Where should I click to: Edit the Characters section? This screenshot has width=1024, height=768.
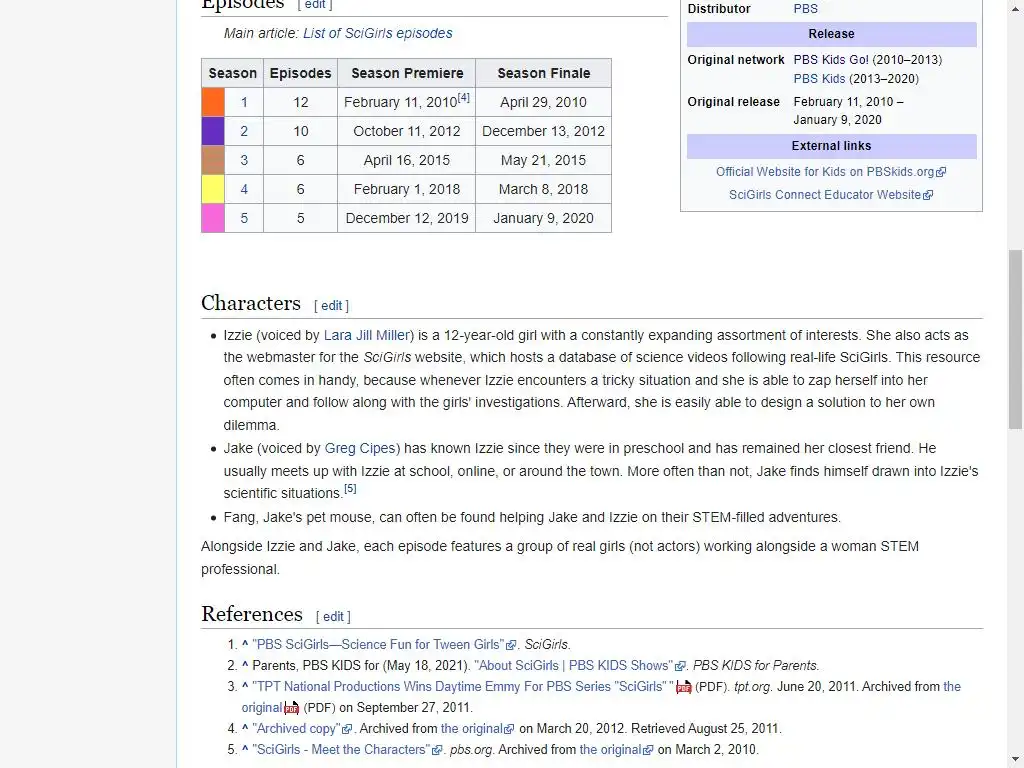(x=331, y=306)
